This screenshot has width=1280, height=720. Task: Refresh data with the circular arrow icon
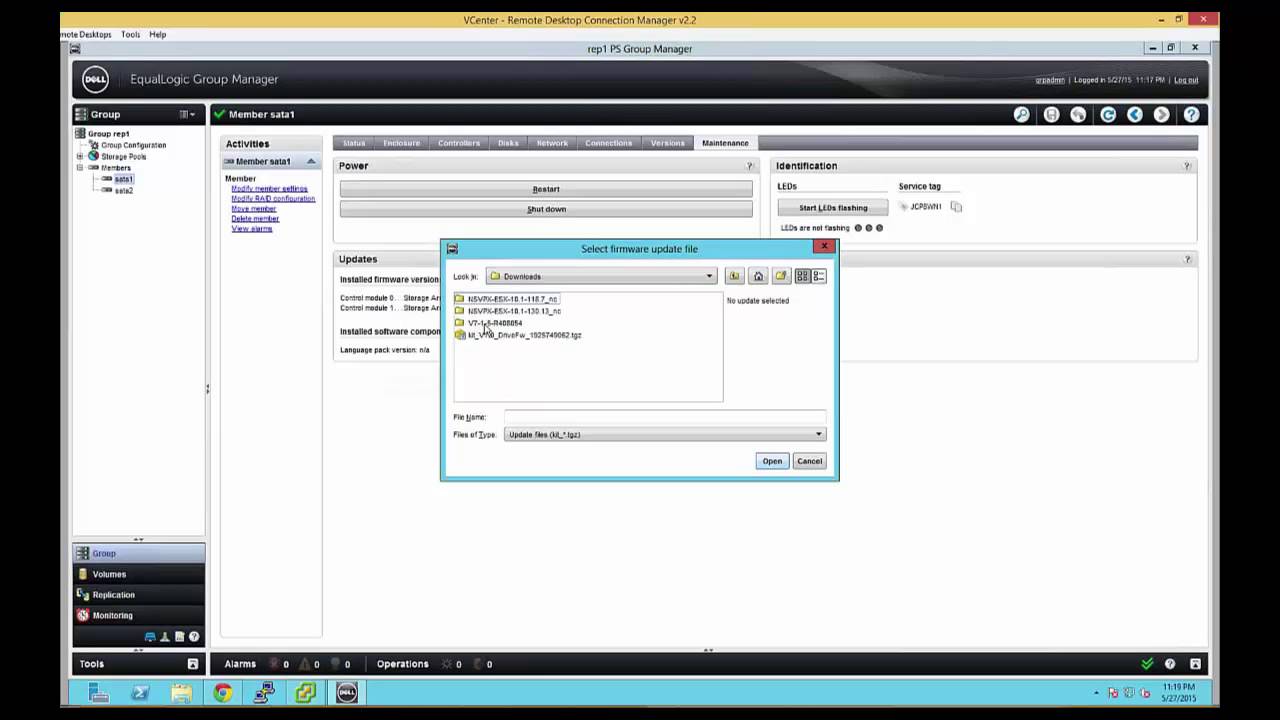point(1108,115)
